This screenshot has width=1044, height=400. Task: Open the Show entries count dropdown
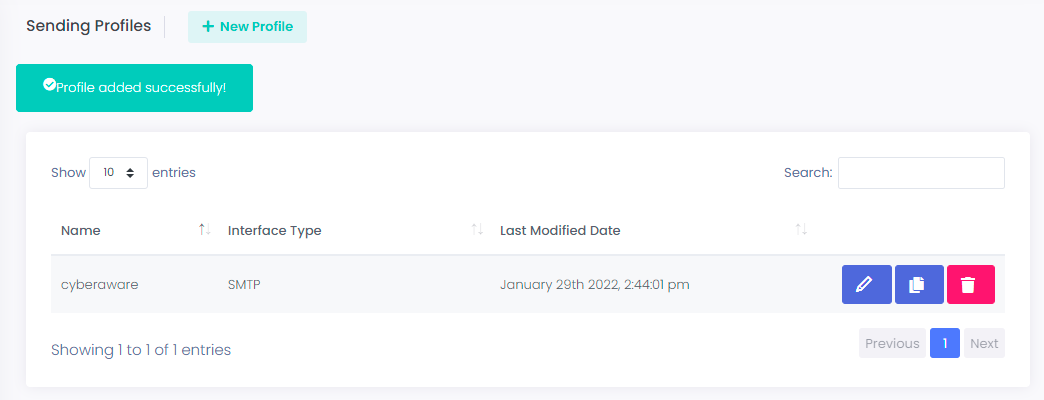point(119,172)
